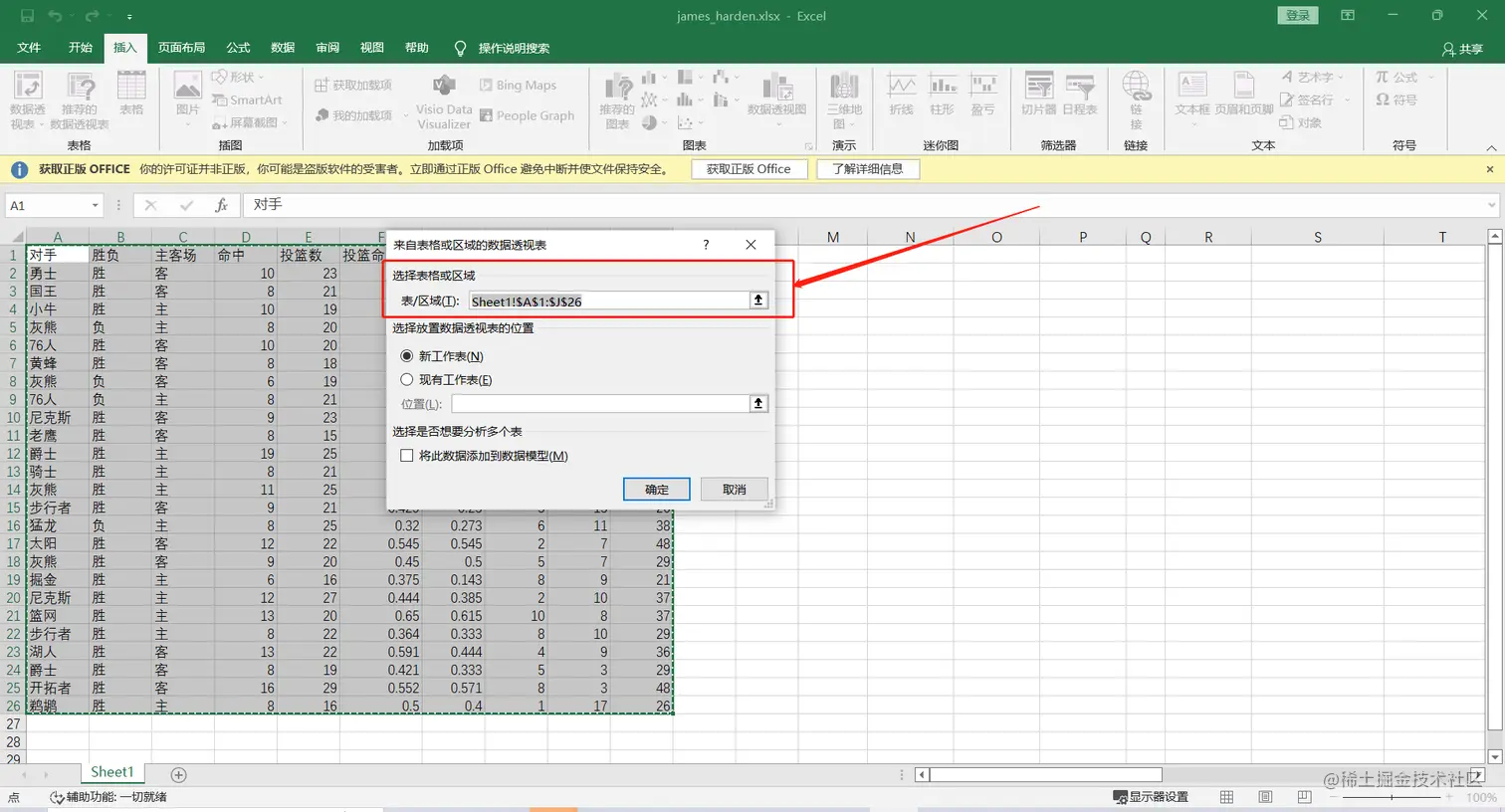Open the 屏幕截图 screenshot tool

click(x=248, y=122)
